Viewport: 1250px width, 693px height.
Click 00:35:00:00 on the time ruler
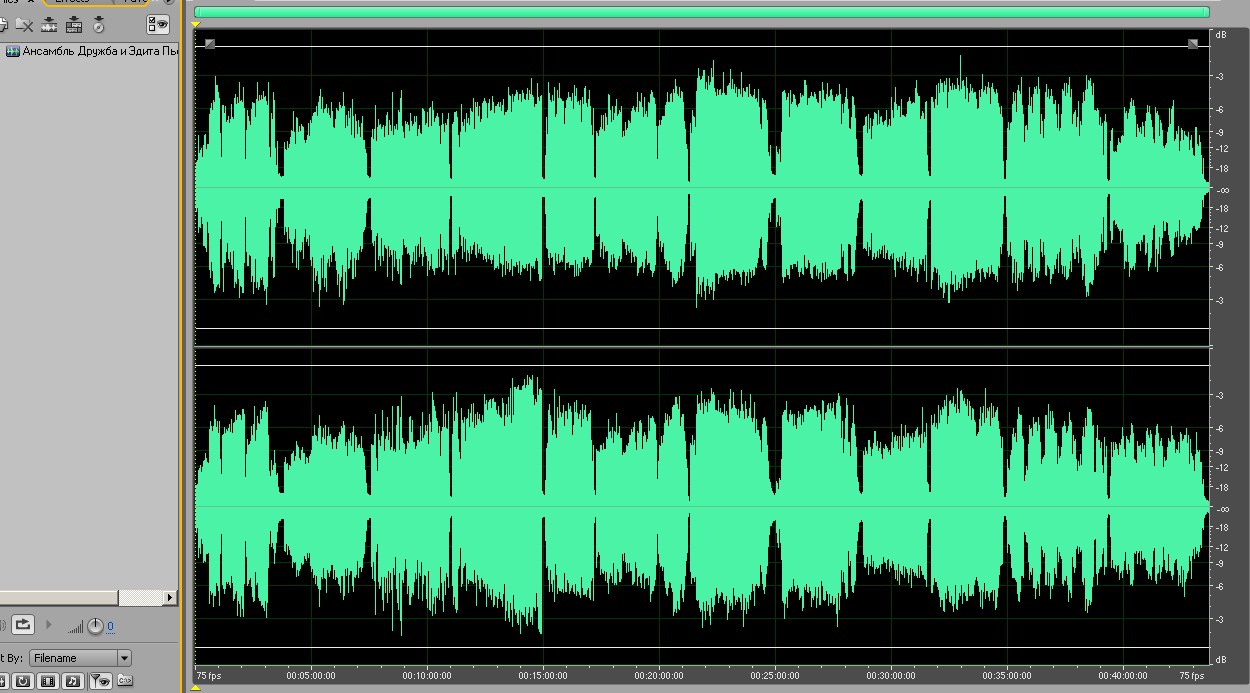click(1007, 676)
